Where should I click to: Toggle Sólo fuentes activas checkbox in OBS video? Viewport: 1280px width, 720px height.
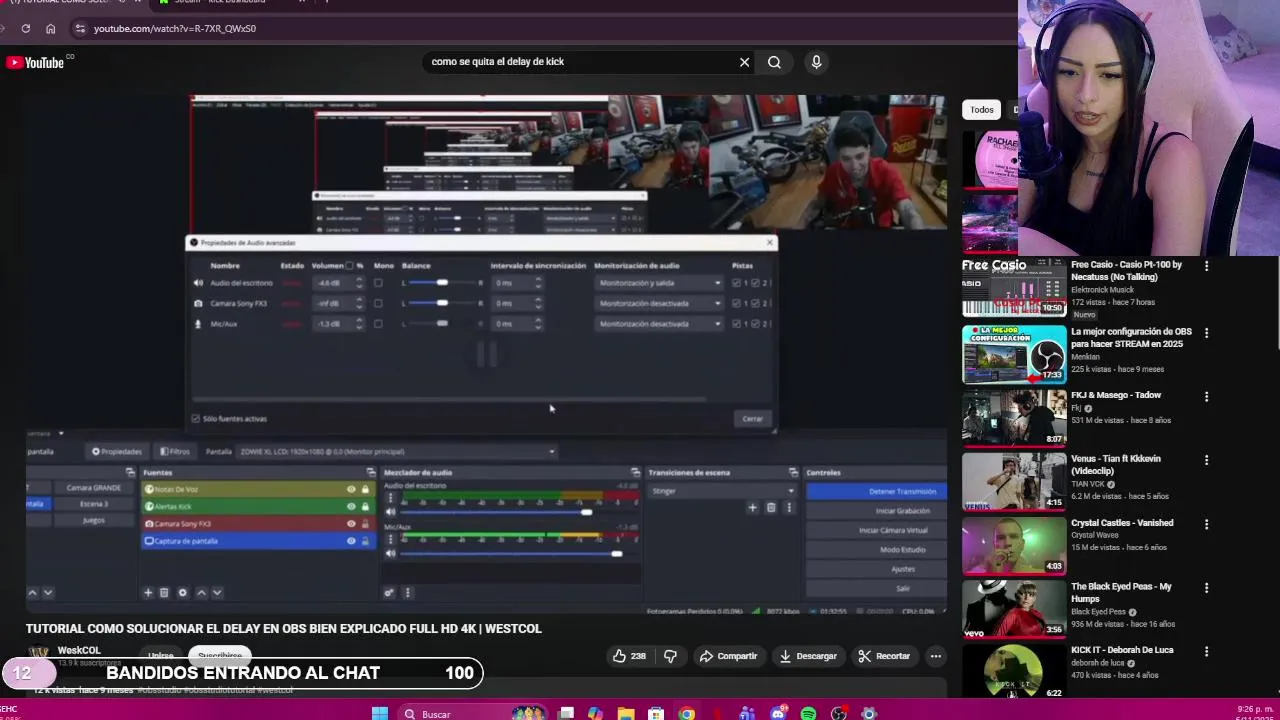(x=196, y=419)
